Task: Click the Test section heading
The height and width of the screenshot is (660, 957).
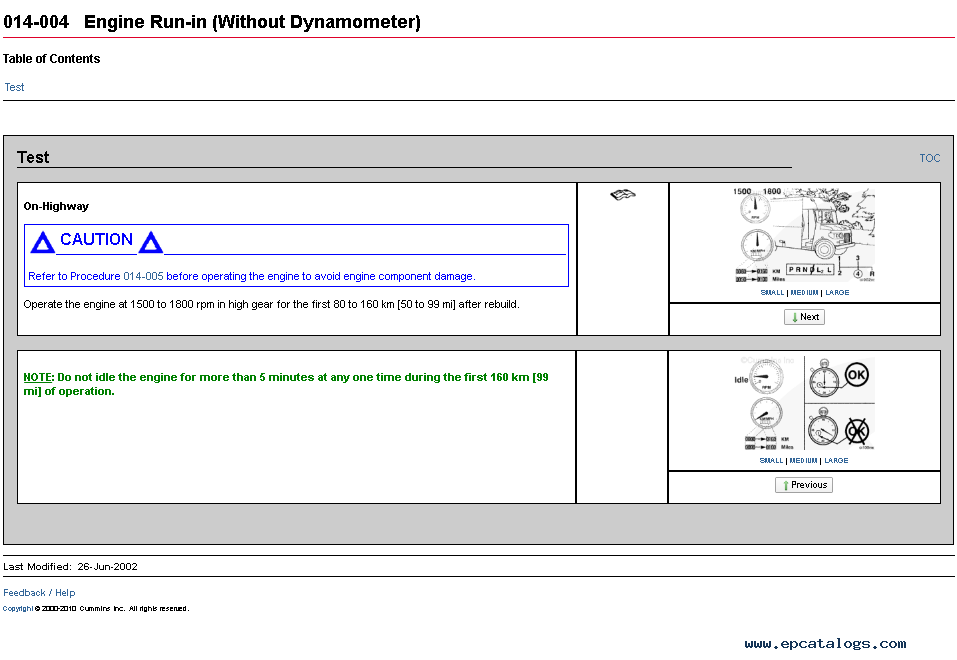Action: pos(33,158)
